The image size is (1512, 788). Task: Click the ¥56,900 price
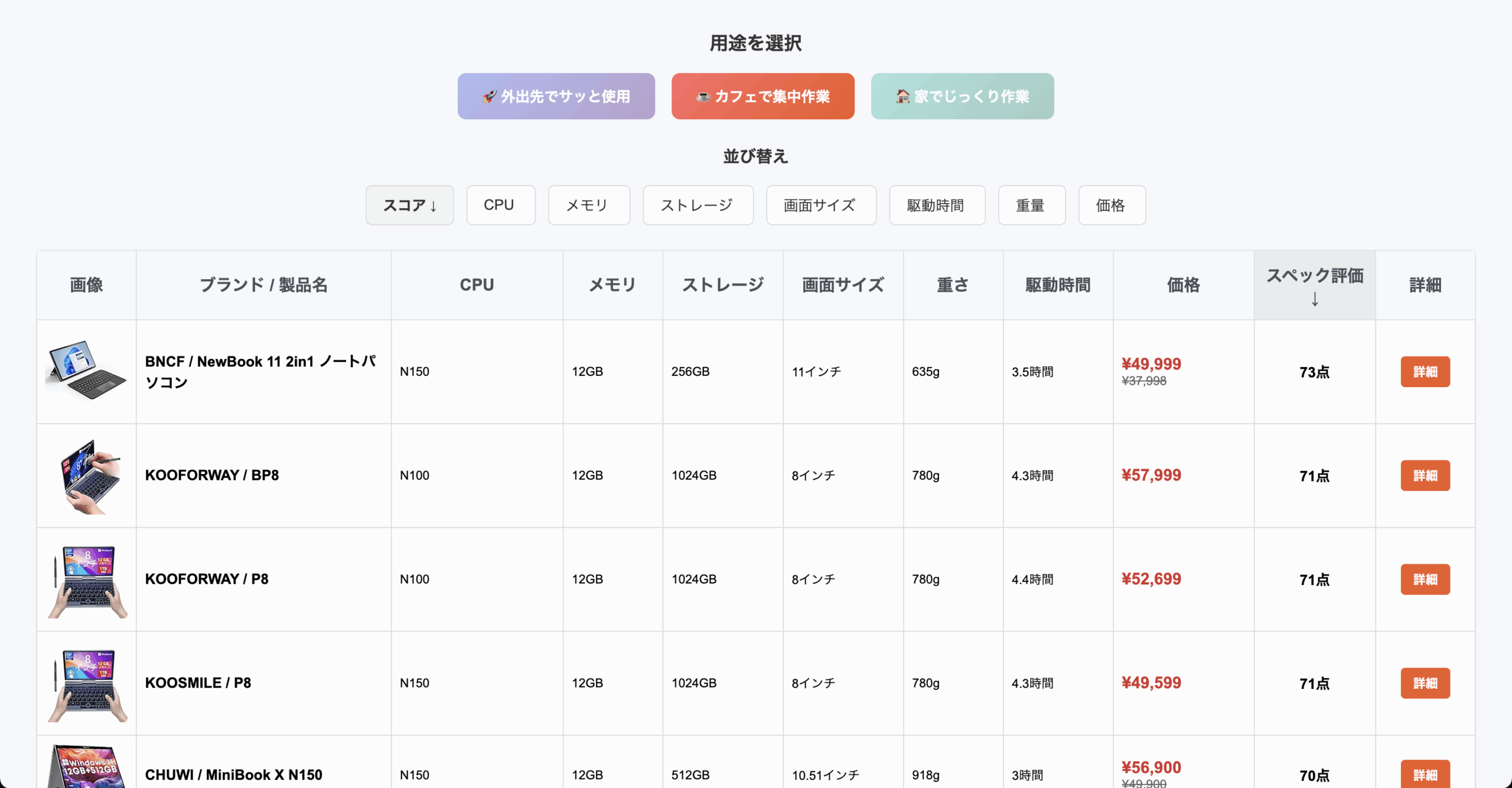click(1151, 767)
